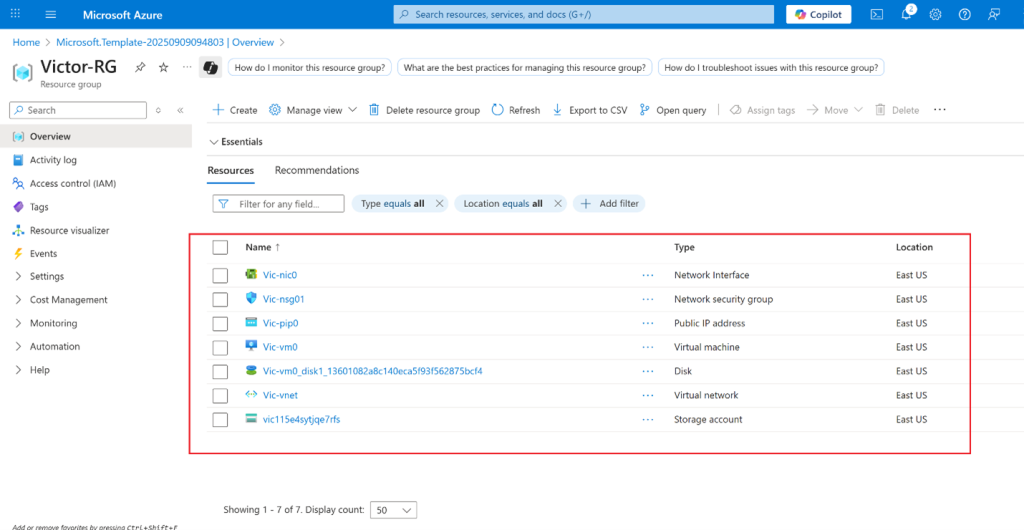Open the Azure portal apps grid icon
1024x530 pixels.
click(16, 14)
